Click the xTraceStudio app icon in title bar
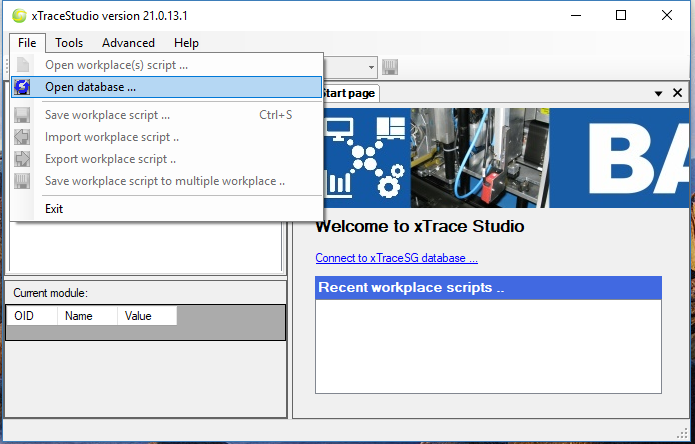 tap(19, 16)
